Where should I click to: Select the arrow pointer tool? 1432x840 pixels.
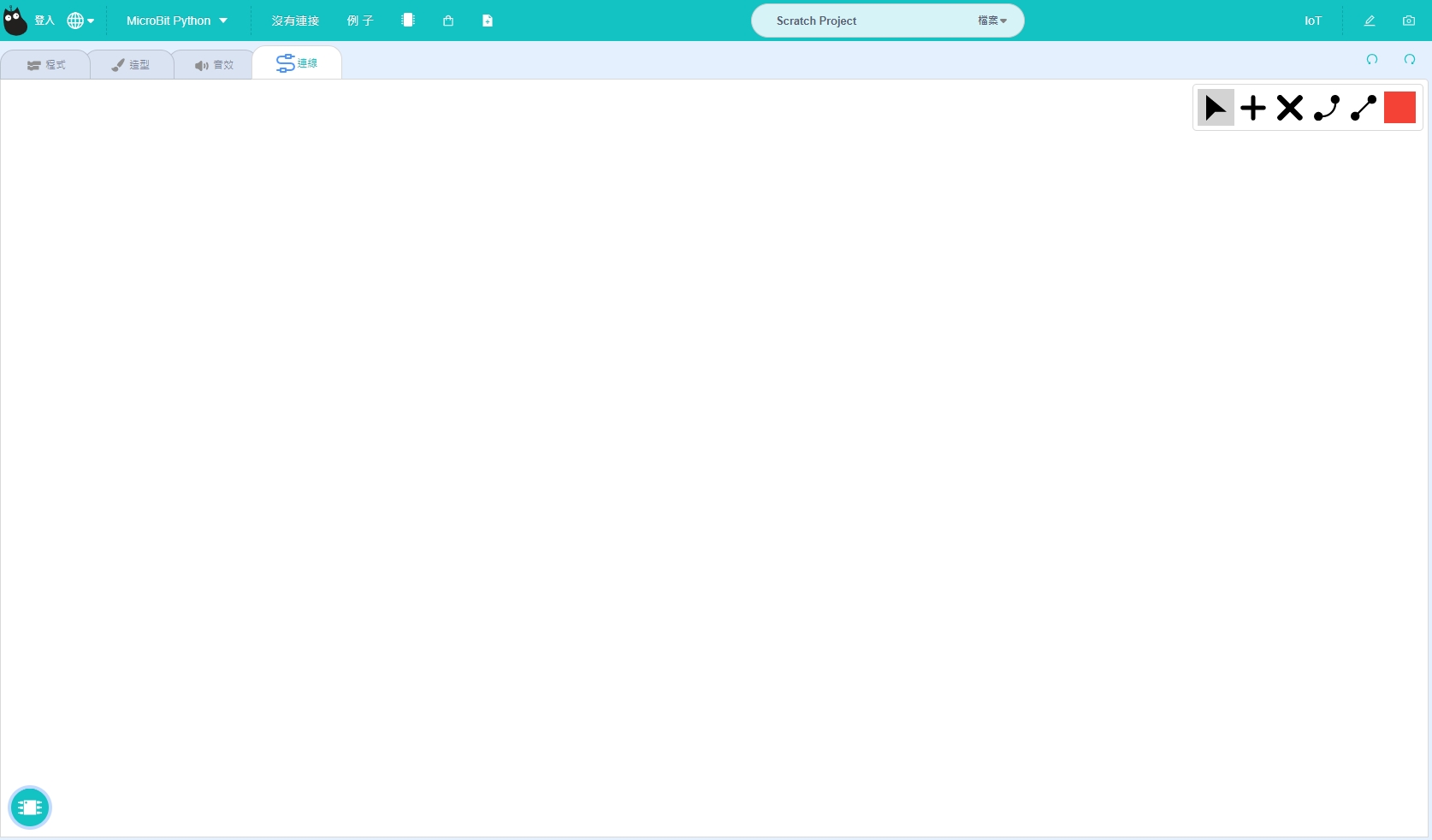[1215, 108]
